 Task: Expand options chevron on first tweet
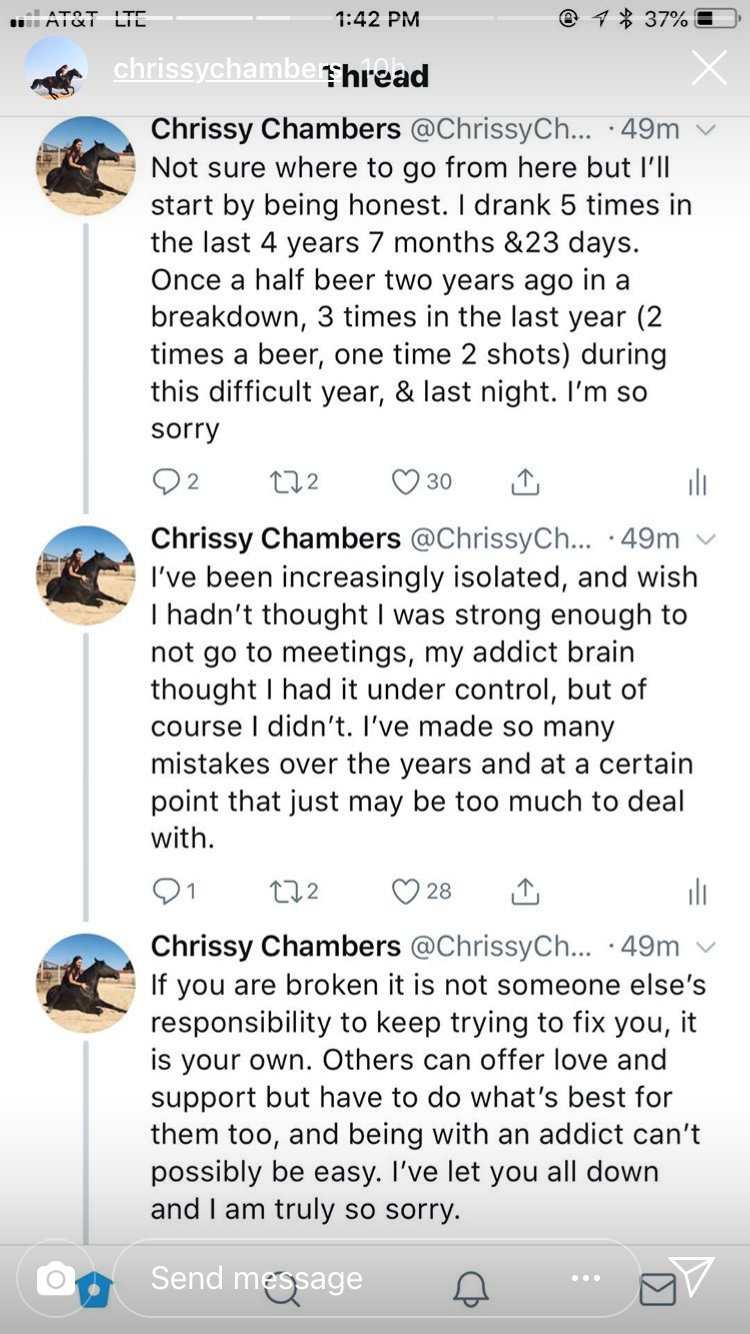click(706, 130)
